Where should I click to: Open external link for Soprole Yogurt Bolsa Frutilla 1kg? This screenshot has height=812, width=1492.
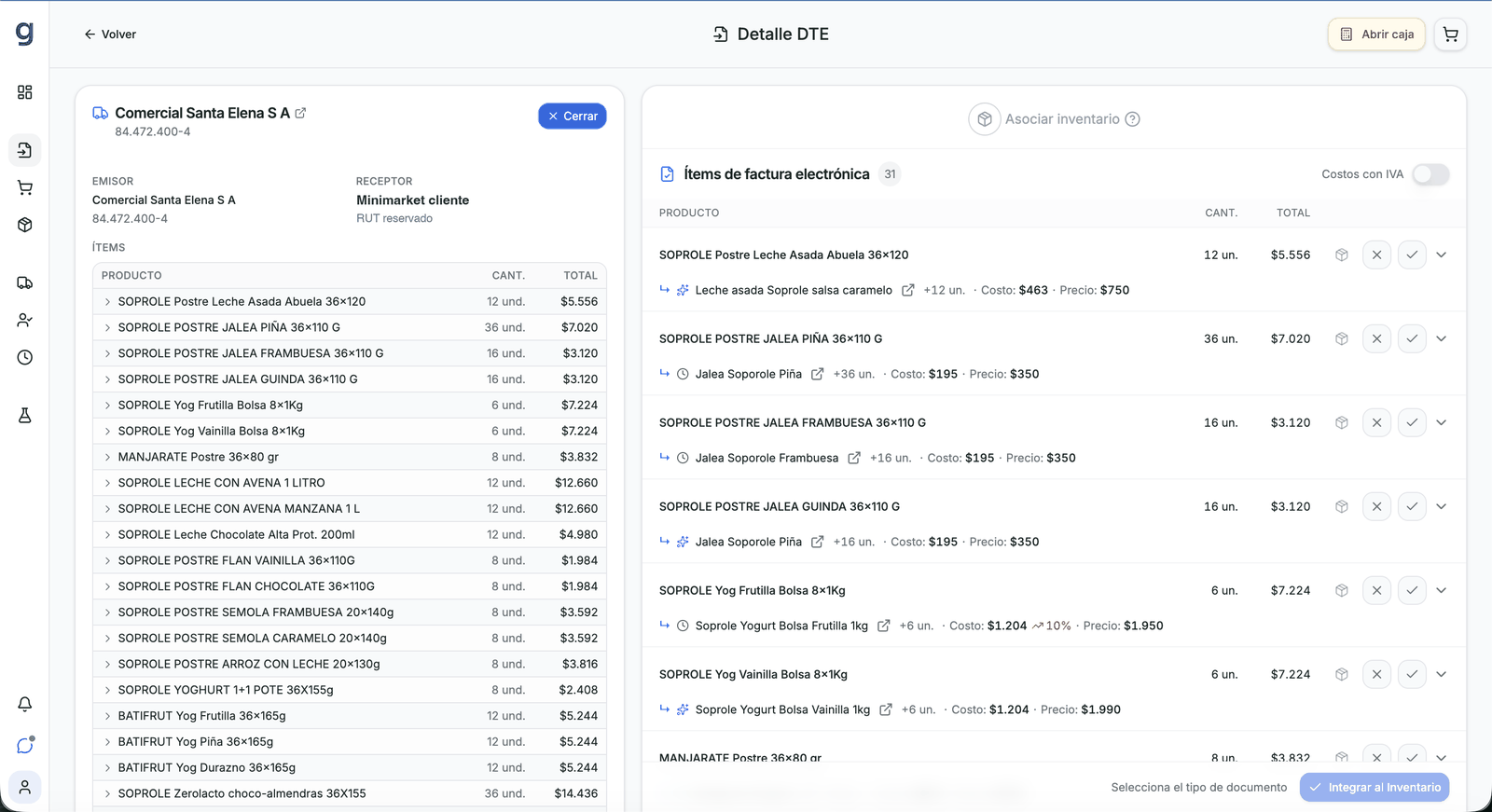884,626
